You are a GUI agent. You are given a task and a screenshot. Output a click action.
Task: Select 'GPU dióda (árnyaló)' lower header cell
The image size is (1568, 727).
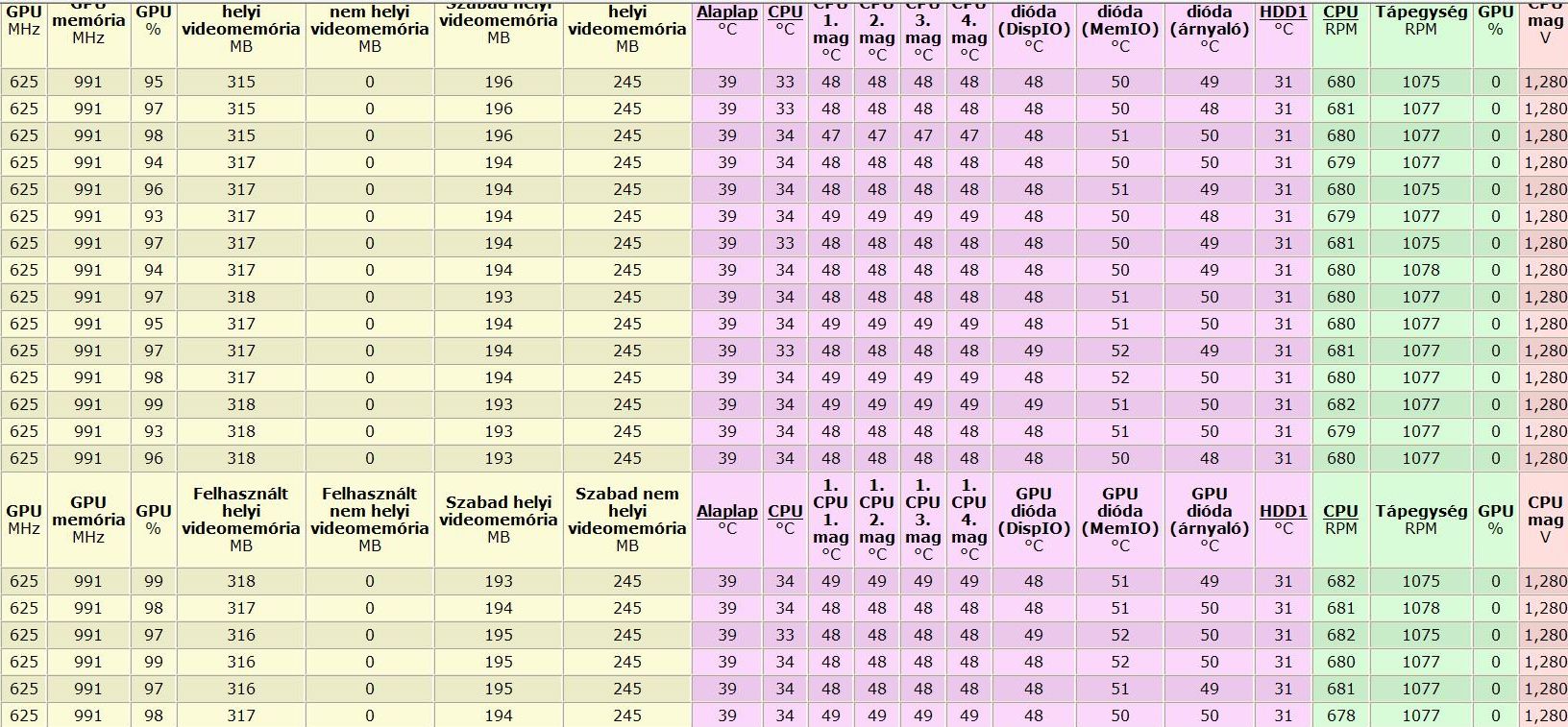click(1210, 520)
